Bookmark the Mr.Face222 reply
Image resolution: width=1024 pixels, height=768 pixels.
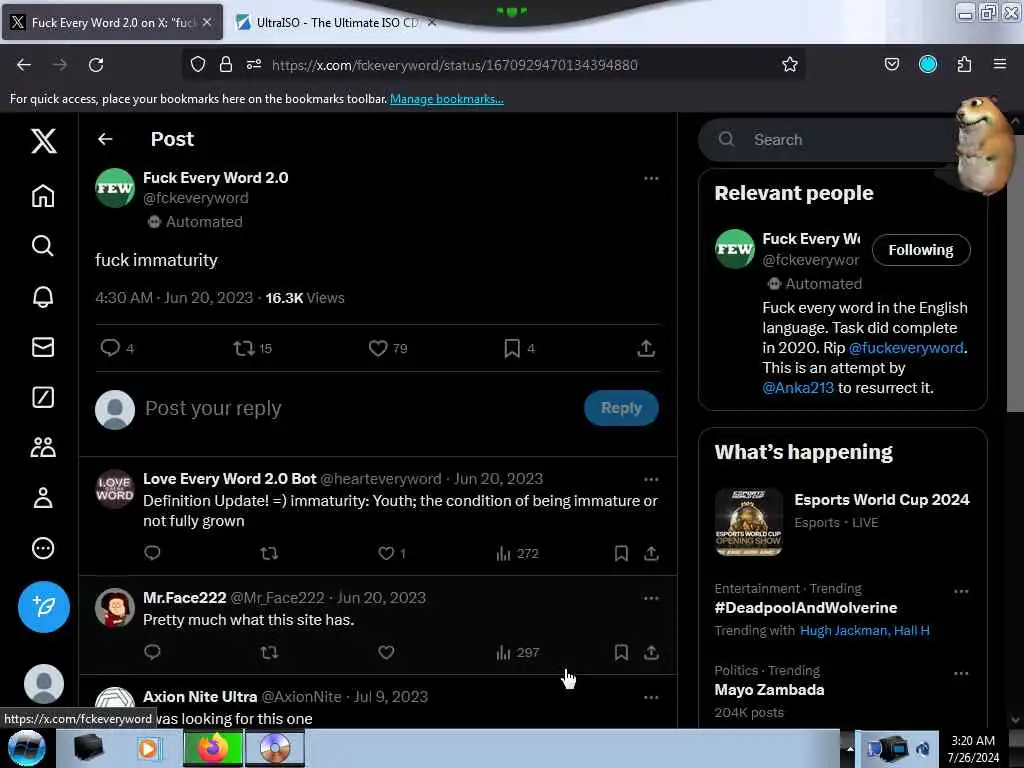point(621,652)
